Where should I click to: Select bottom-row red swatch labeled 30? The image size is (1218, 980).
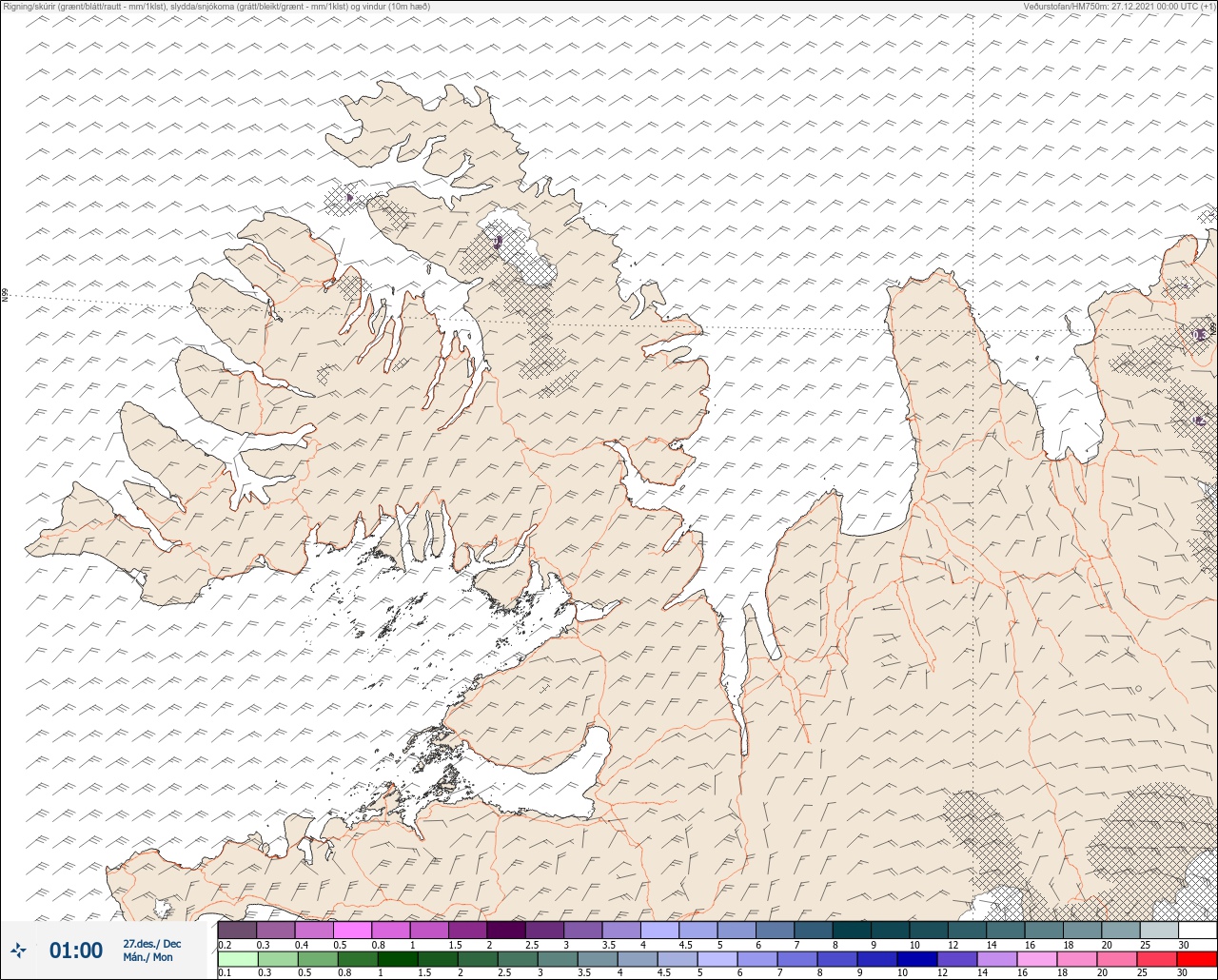(1197, 958)
